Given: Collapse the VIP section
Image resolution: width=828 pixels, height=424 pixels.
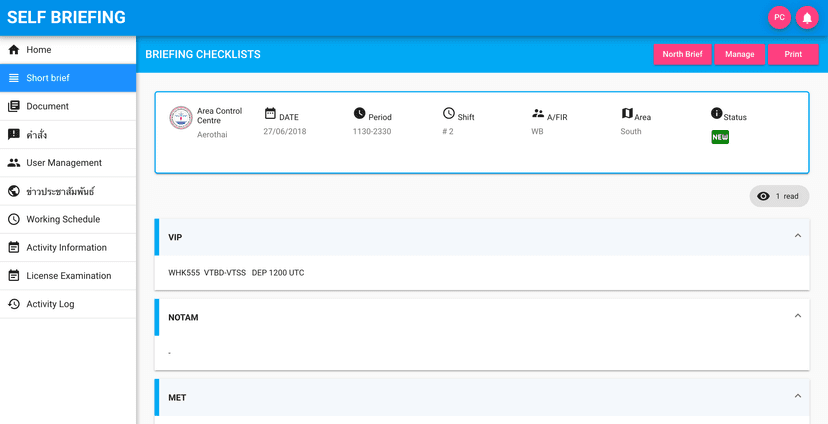Looking at the screenshot, I should pos(797,236).
